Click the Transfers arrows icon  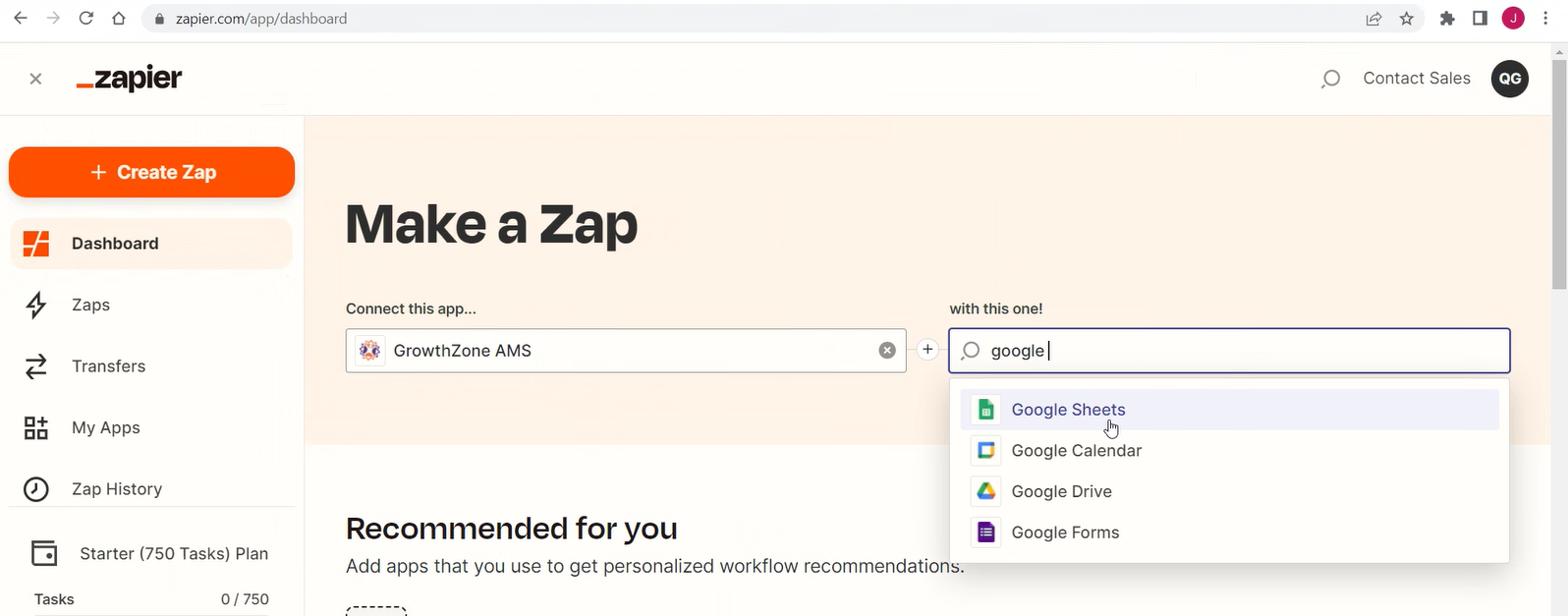click(36, 366)
